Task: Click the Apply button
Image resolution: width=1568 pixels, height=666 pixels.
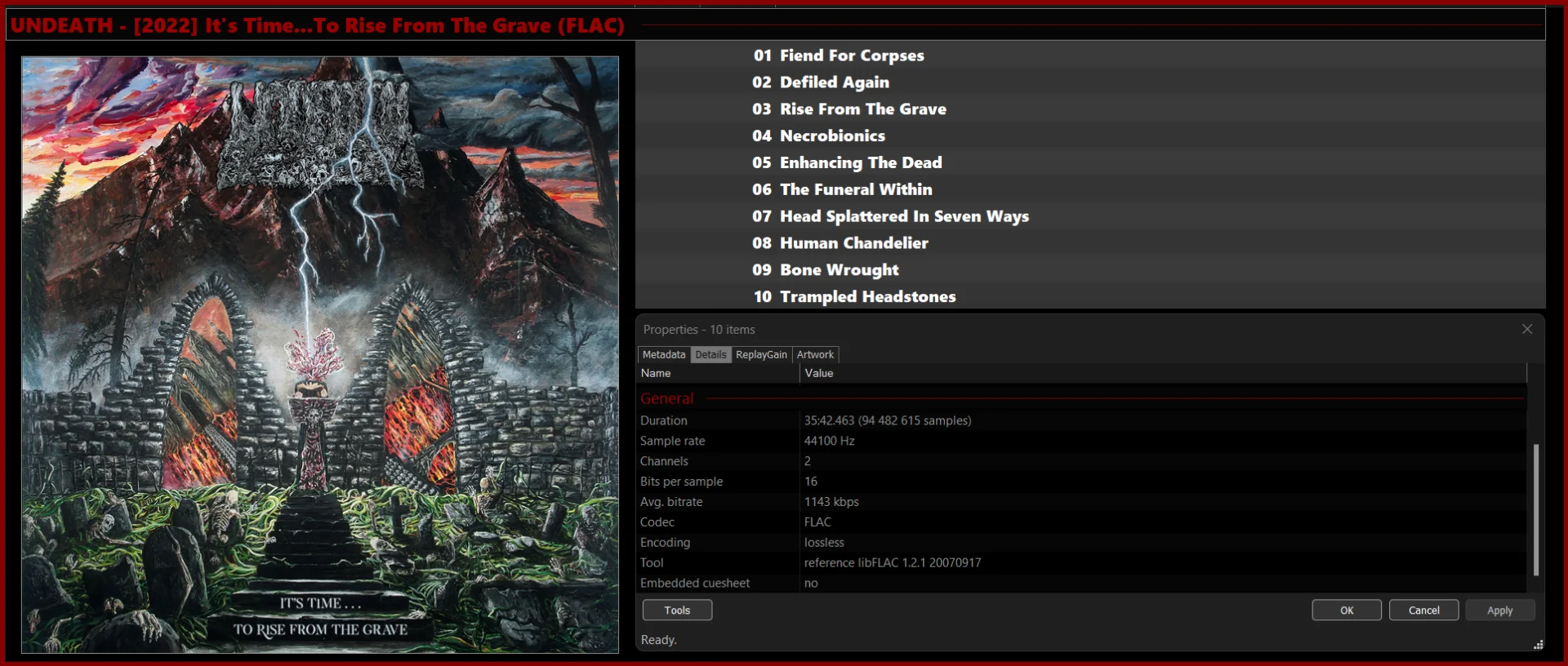Action: [x=1500, y=610]
